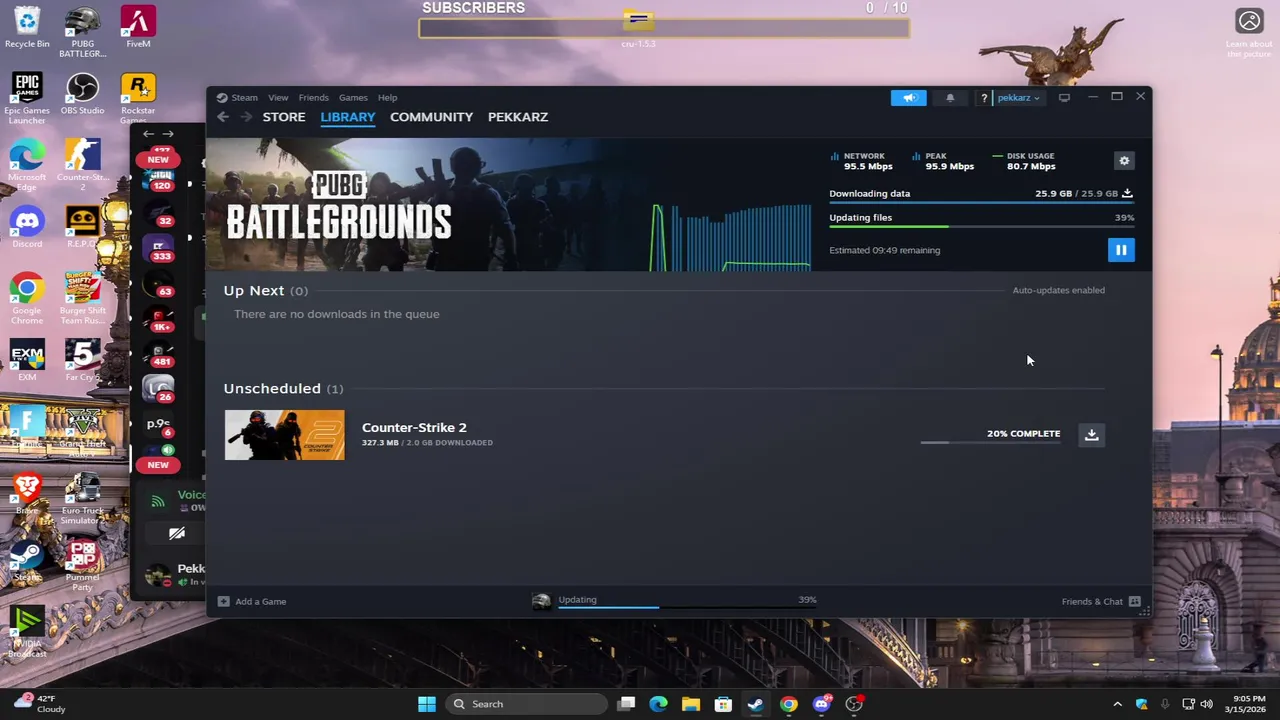Switch to Big Picture mode icon
Viewport: 1280px width, 720px height.
tap(1064, 97)
